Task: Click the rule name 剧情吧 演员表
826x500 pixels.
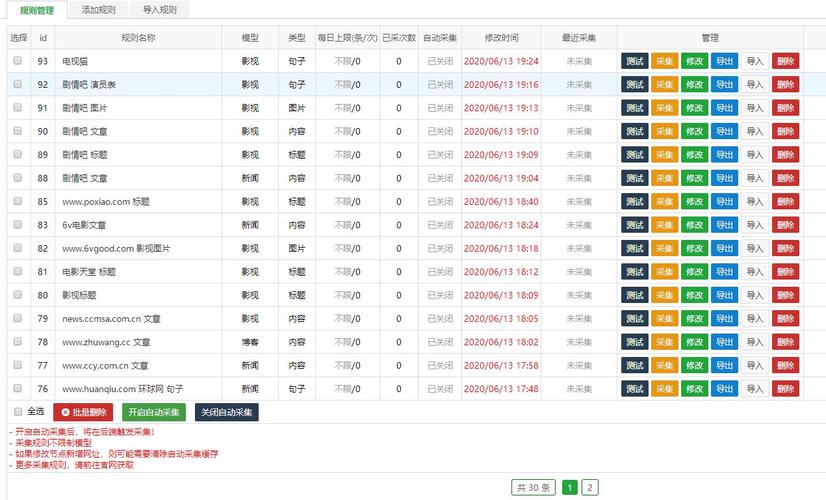Action: 88,84
